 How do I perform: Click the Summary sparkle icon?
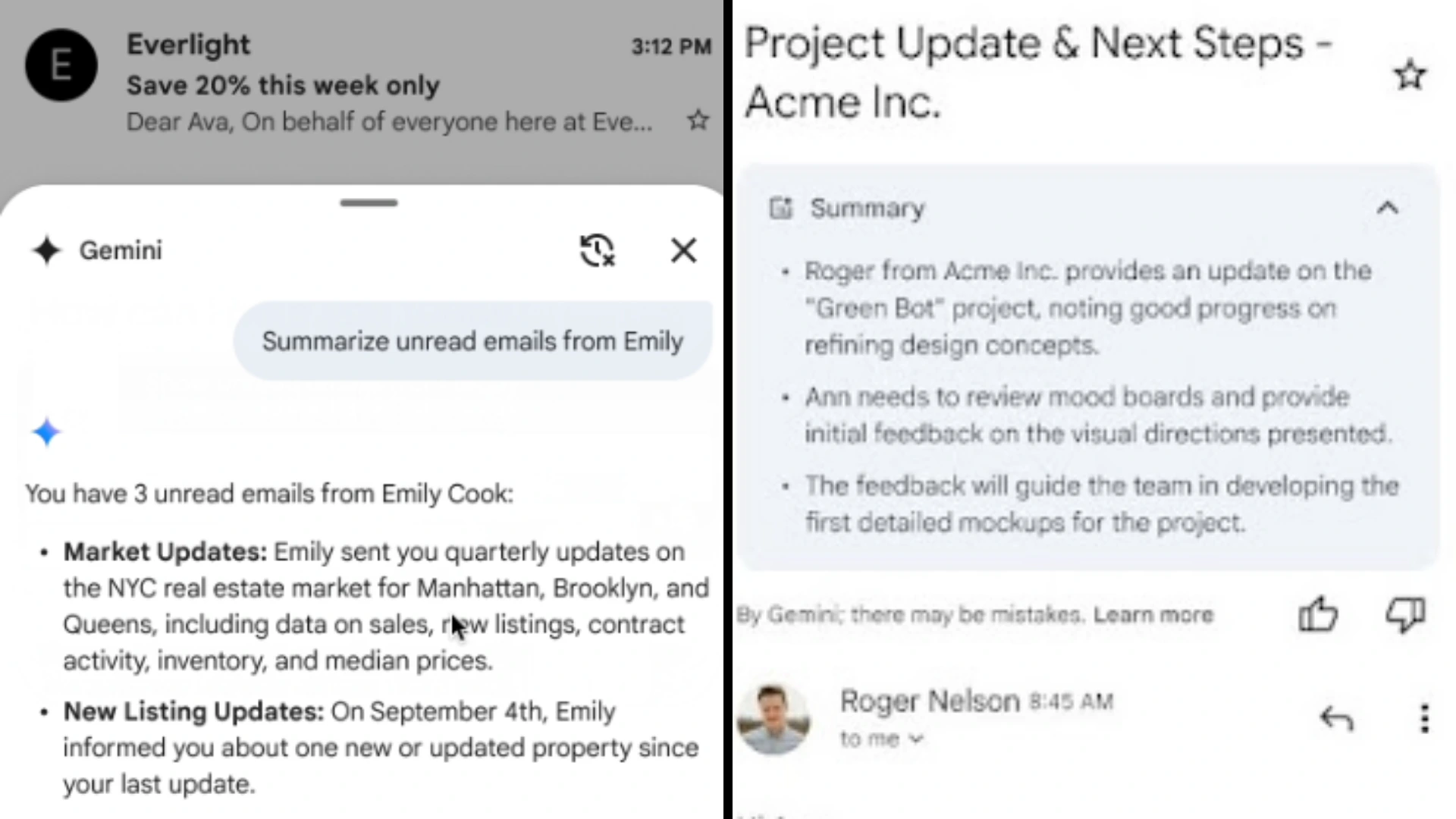pyautogui.click(x=780, y=208)
